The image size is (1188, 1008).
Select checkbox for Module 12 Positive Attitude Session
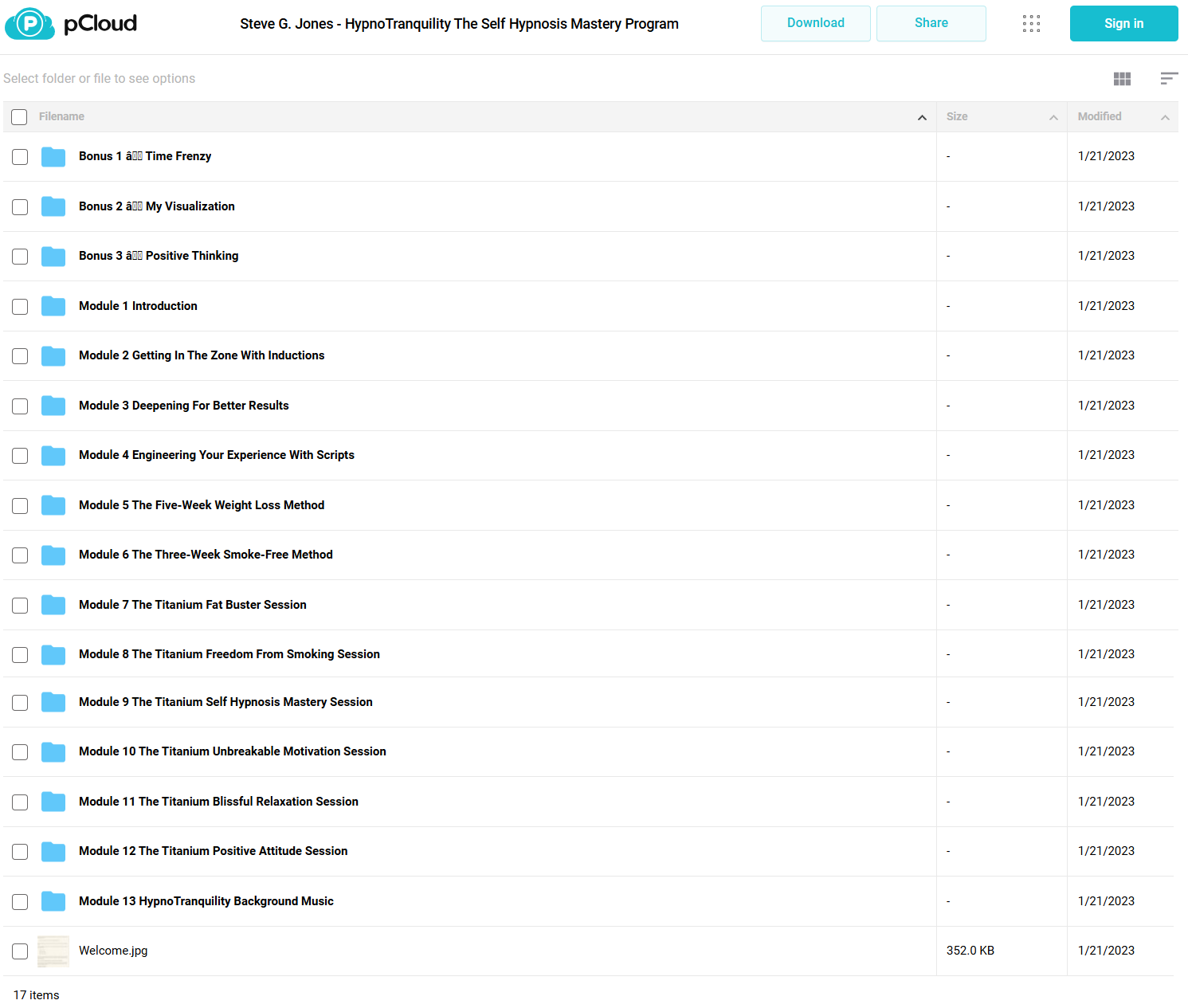point(20,852)
